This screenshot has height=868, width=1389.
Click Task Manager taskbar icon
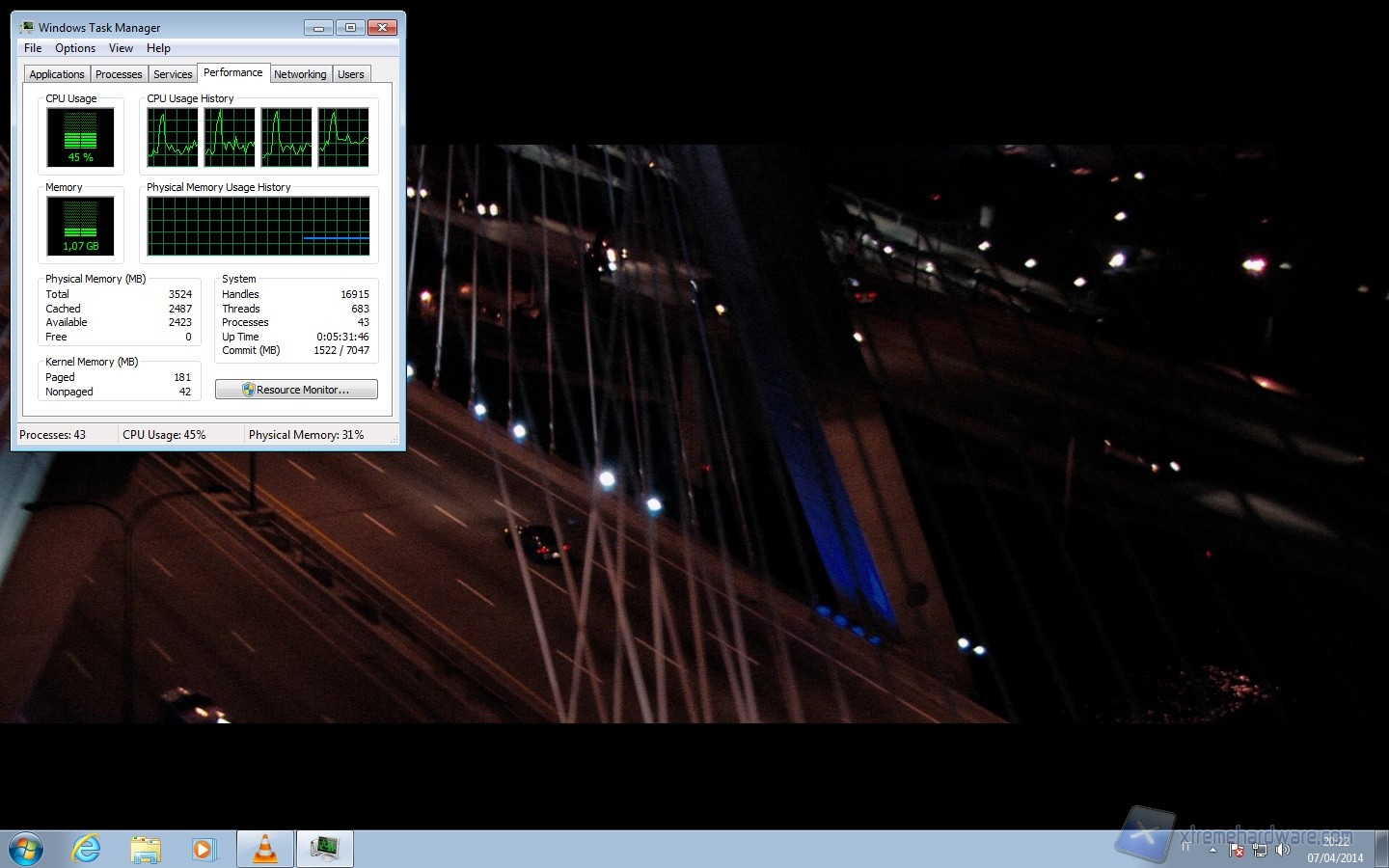pos(325,849)
